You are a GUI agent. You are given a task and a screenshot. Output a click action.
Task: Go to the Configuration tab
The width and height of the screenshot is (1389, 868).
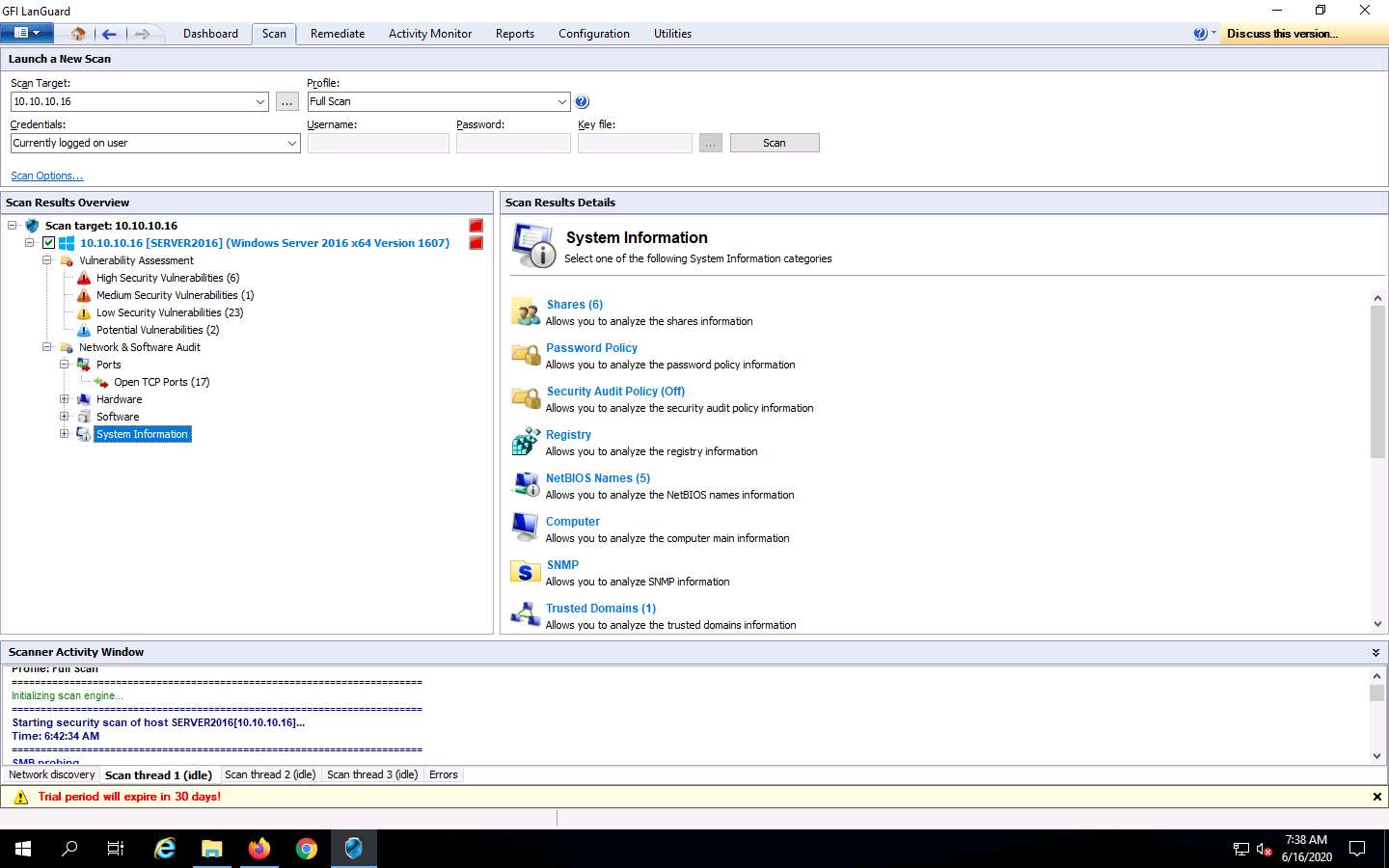[594, 34]
